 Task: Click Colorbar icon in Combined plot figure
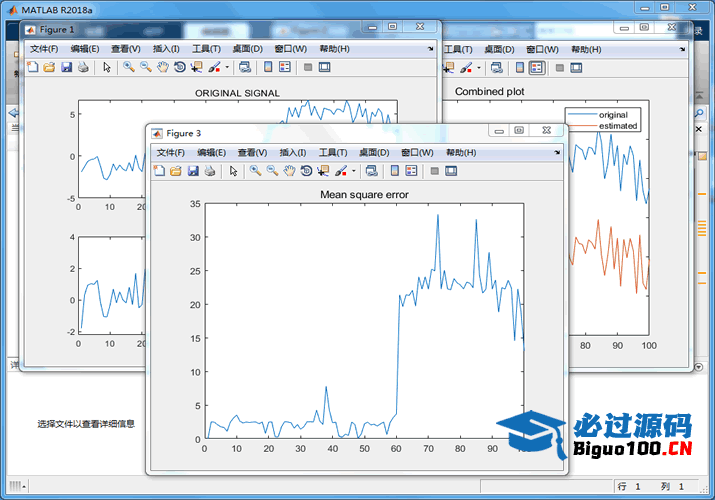tap(520, 68)
